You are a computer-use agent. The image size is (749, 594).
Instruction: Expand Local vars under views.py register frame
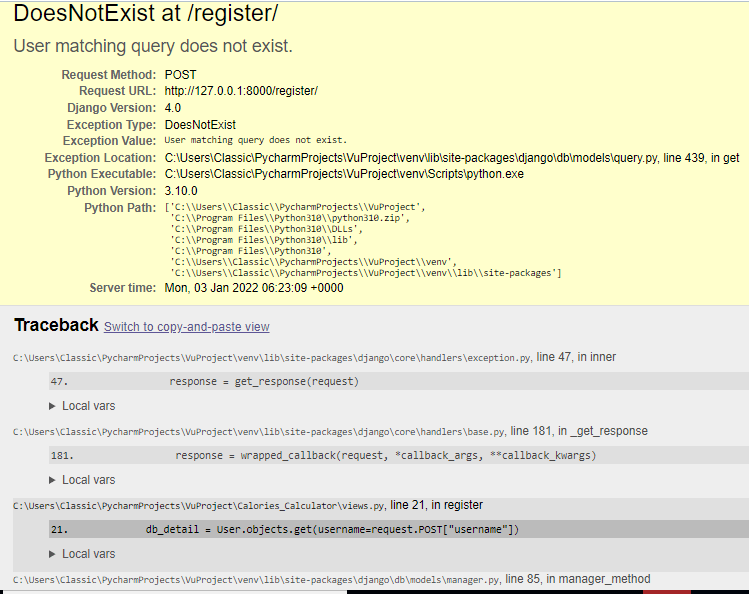(x=82, y=554)
